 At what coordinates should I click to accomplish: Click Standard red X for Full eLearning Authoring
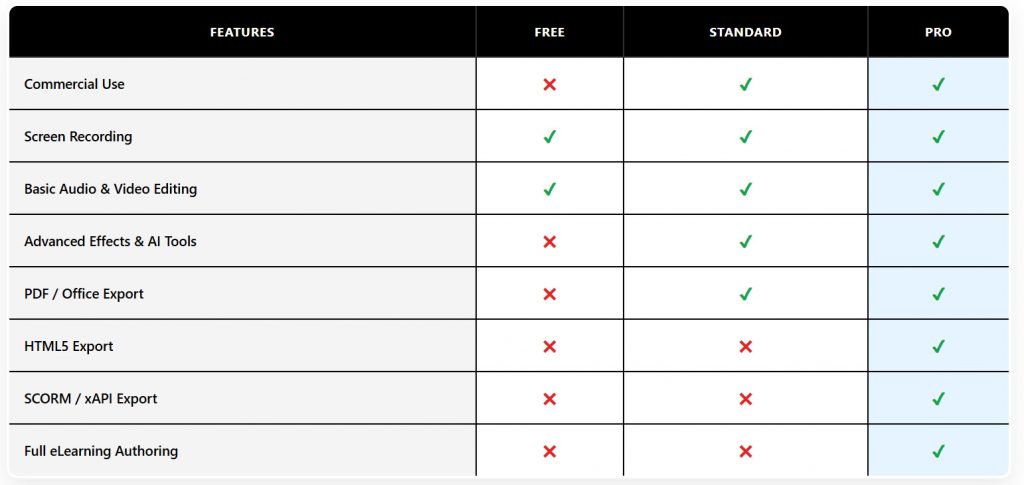[745, 451]
